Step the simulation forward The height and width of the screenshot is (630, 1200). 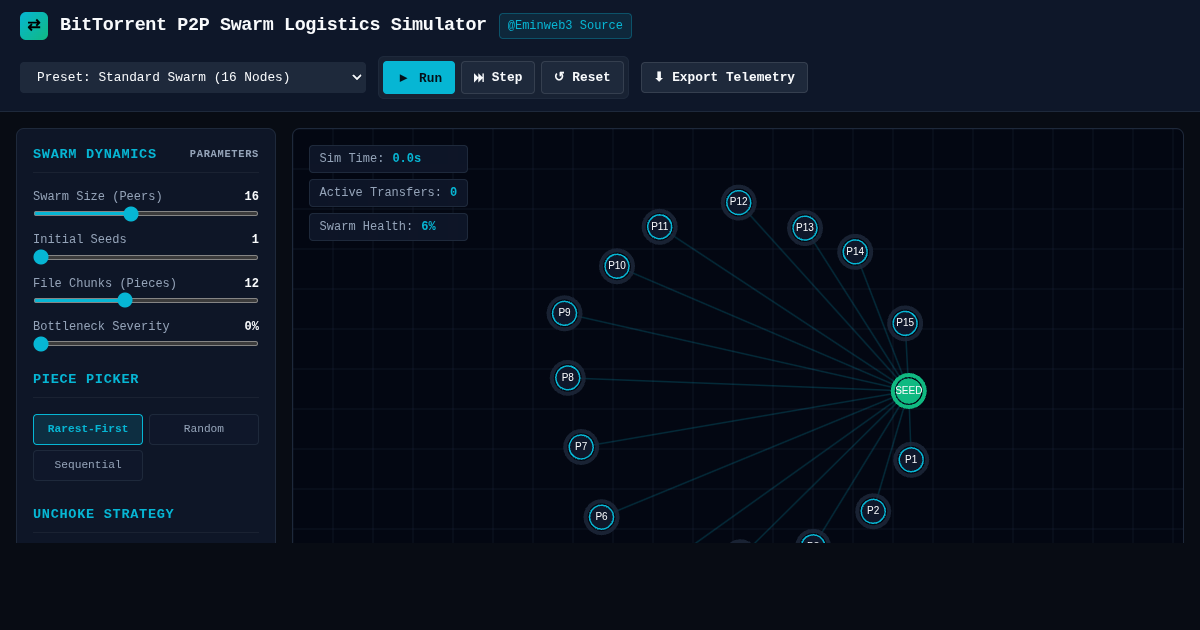tap(498, 78)
